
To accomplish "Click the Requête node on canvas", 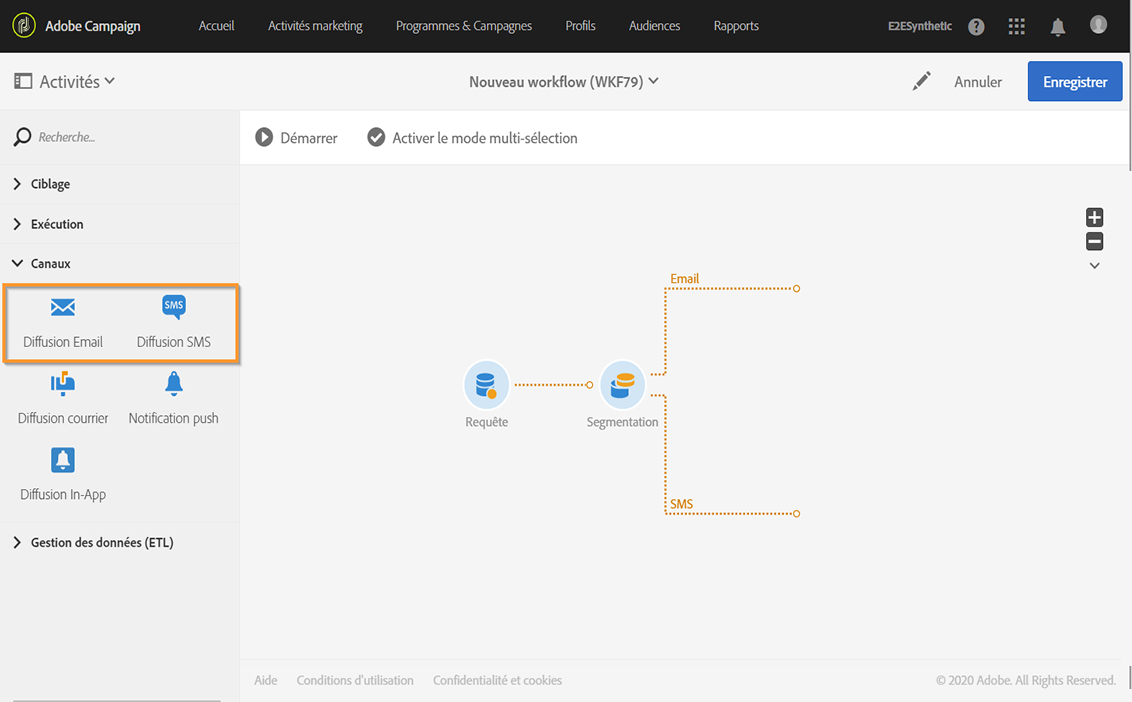I will coord(487,385).
